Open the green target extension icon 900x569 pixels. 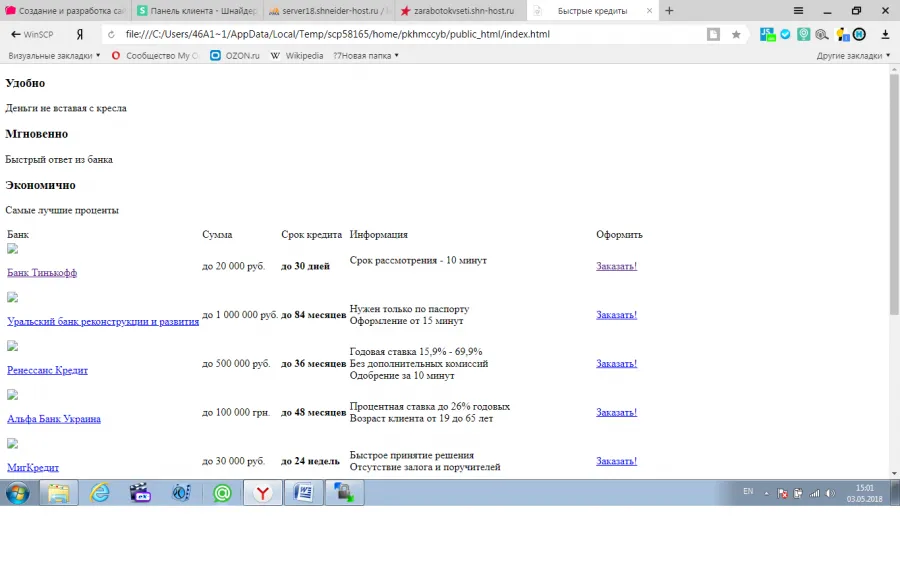pos(804,34)
